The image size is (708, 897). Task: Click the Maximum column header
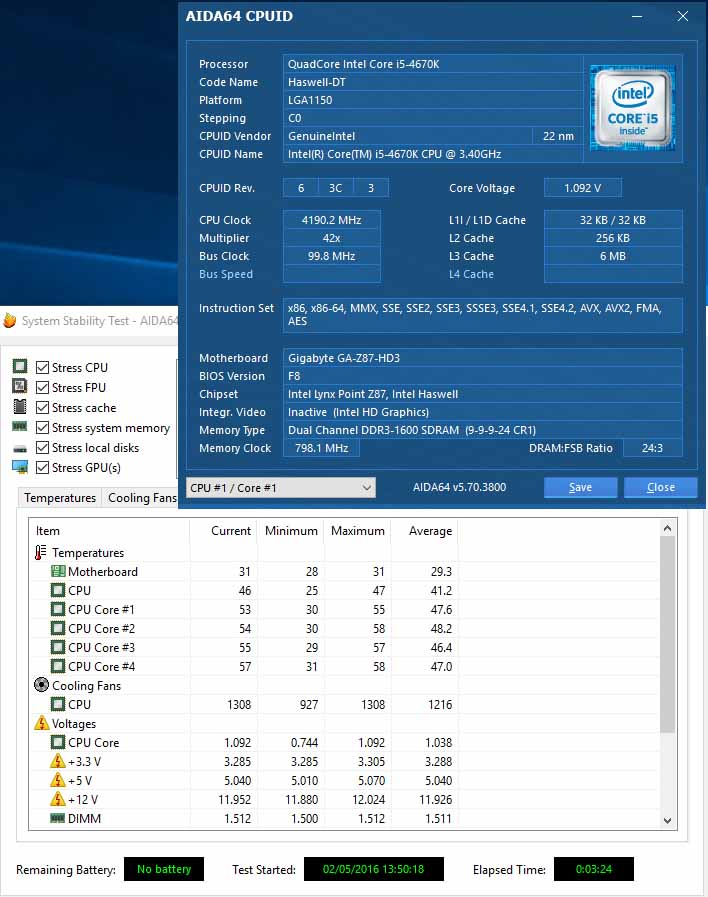(x=357, y=530)
